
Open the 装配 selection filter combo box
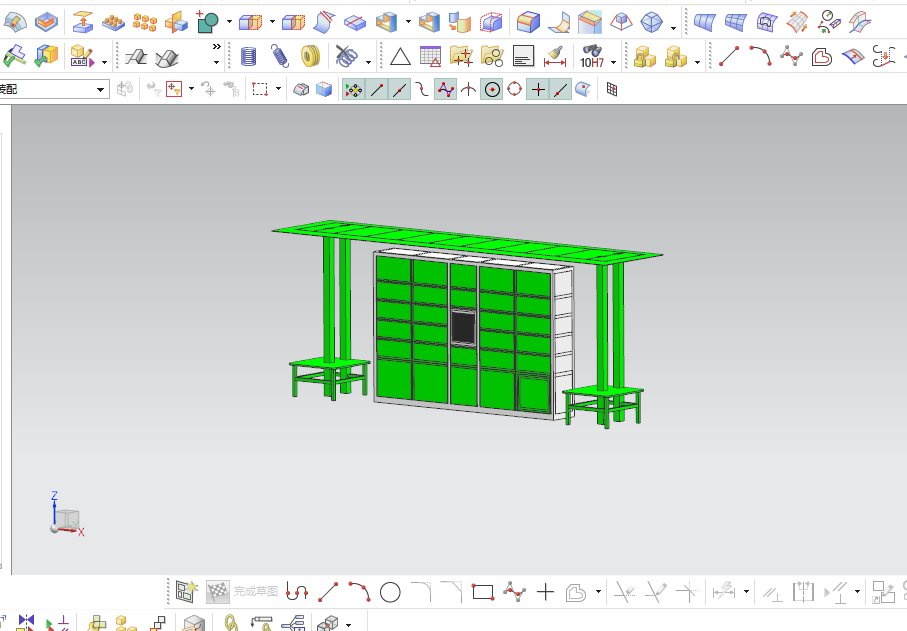[54, 89]
